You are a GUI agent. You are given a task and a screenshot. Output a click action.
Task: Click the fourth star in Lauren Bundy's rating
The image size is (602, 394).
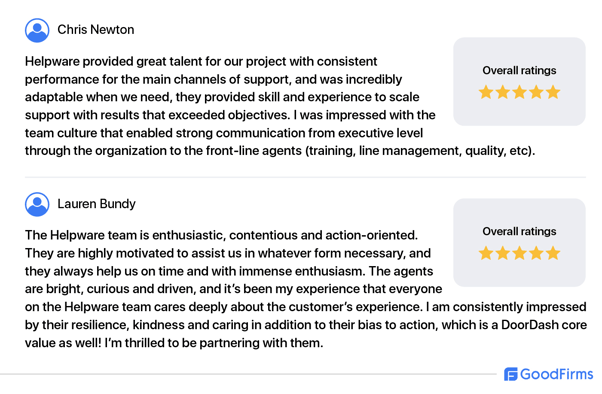pos(536,253)
